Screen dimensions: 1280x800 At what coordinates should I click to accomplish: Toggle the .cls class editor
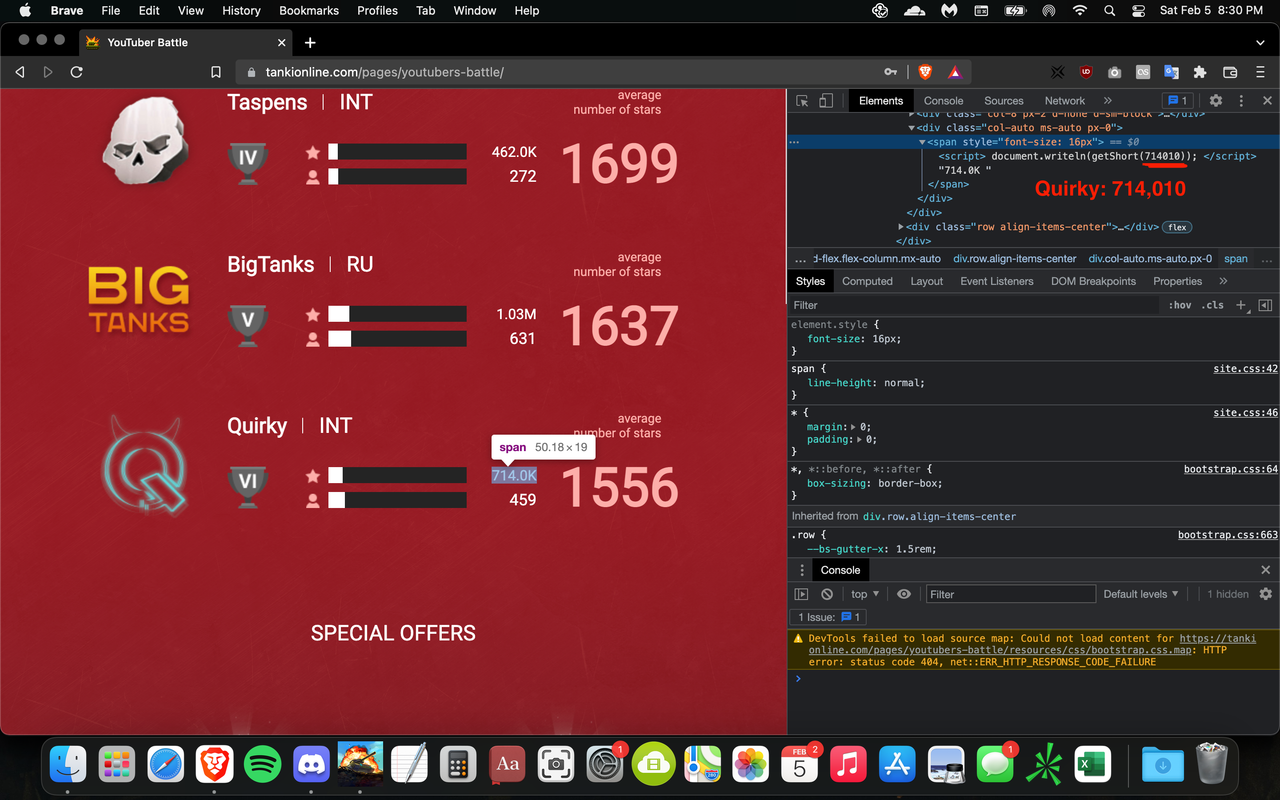(x=1213, y=305)
